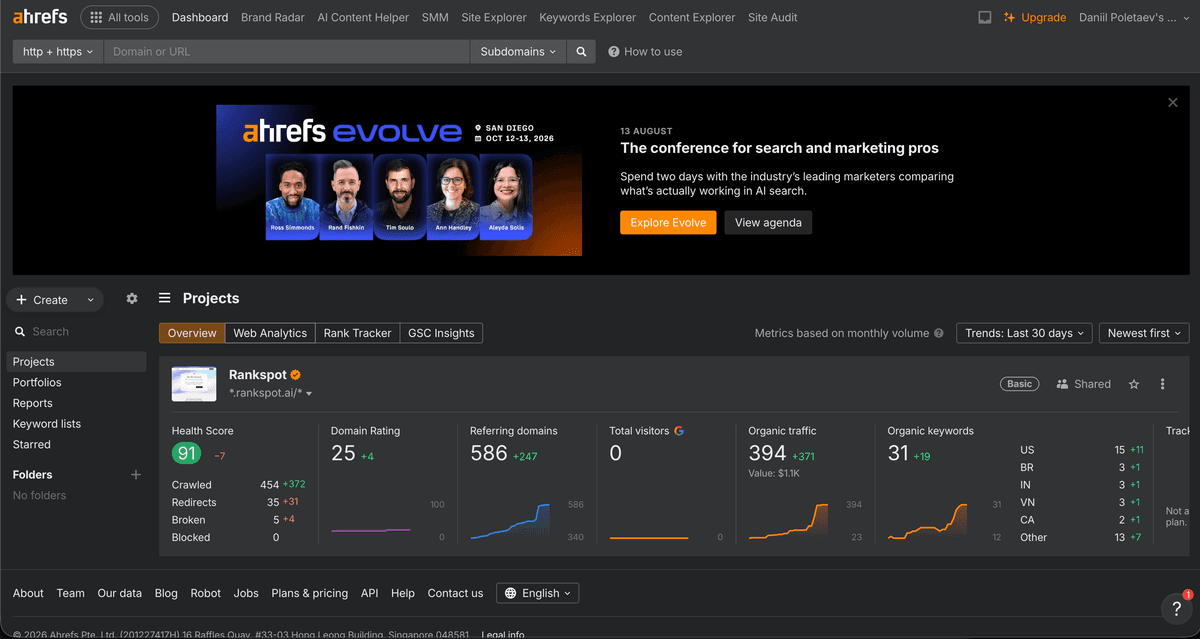
Task: Open the Subdomains mode dropdown
Action: [518, 51]
